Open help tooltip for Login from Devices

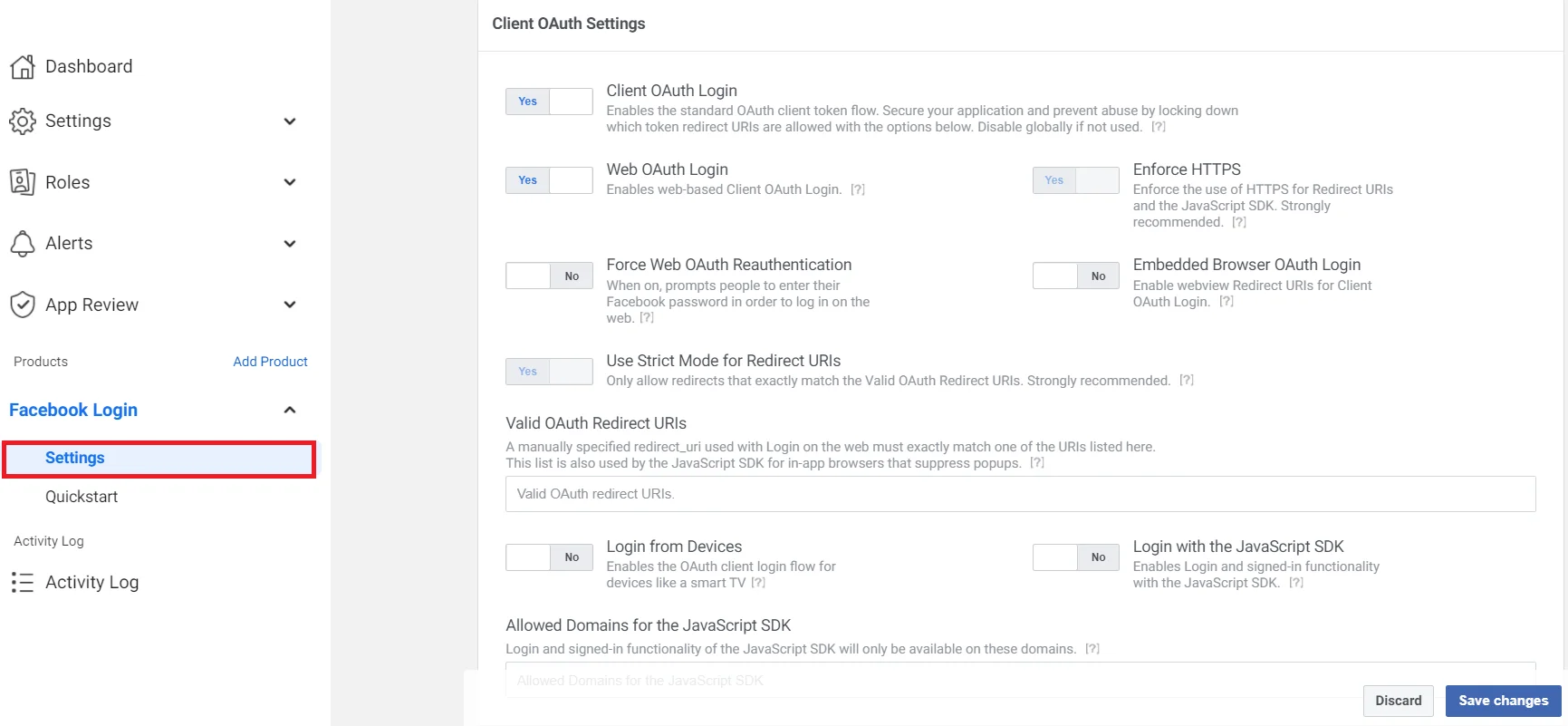(x=758, y=583)
